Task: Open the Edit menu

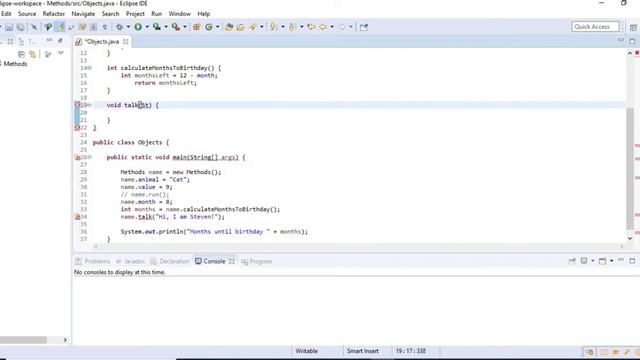Action: 6,13
